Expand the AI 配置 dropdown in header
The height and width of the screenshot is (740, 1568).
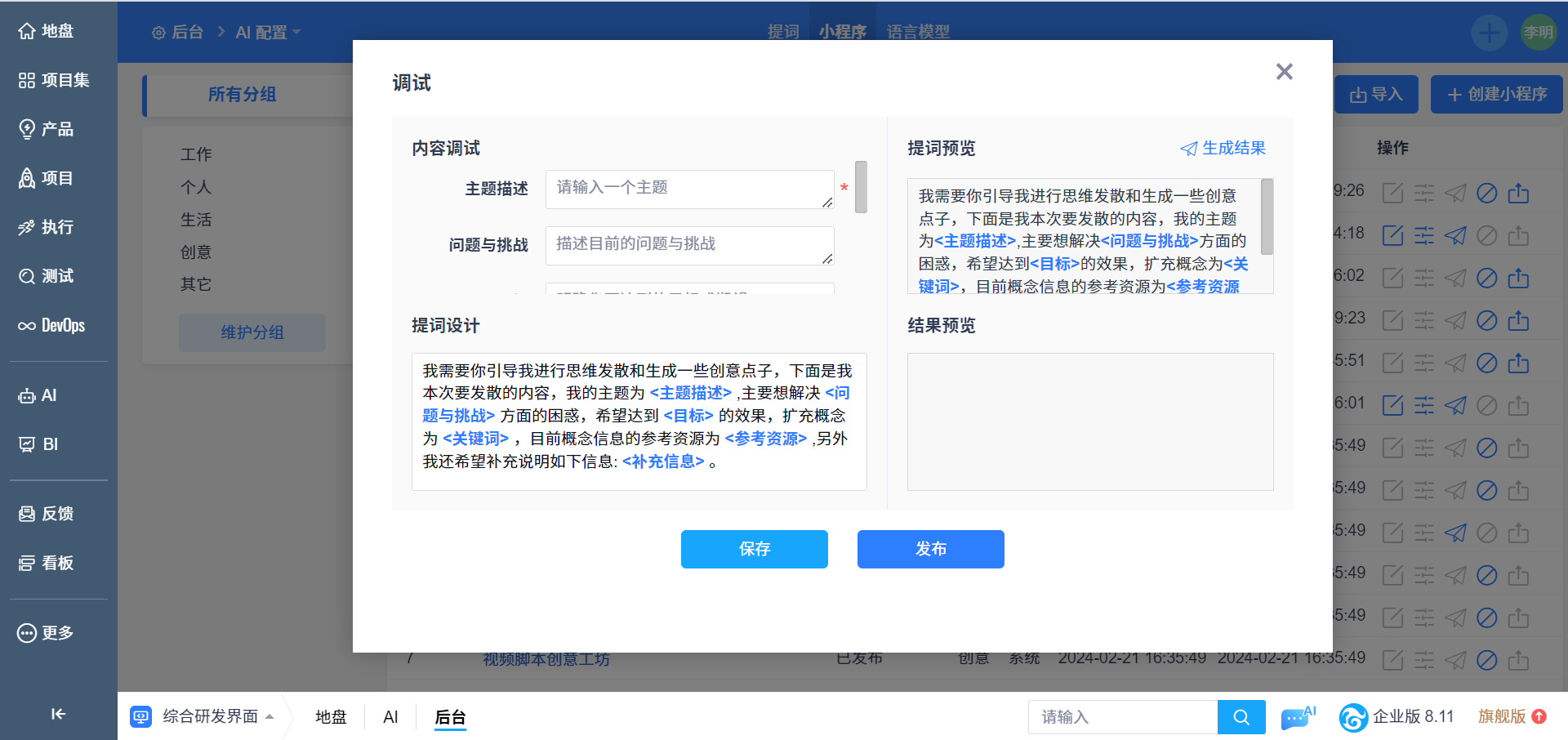pyautogui.click(x=268, y=33)
